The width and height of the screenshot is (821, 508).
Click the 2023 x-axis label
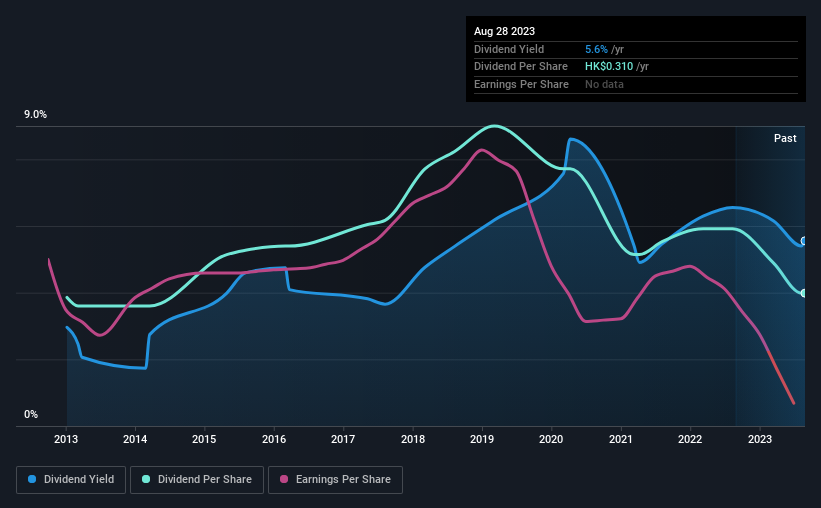(760, 439)
